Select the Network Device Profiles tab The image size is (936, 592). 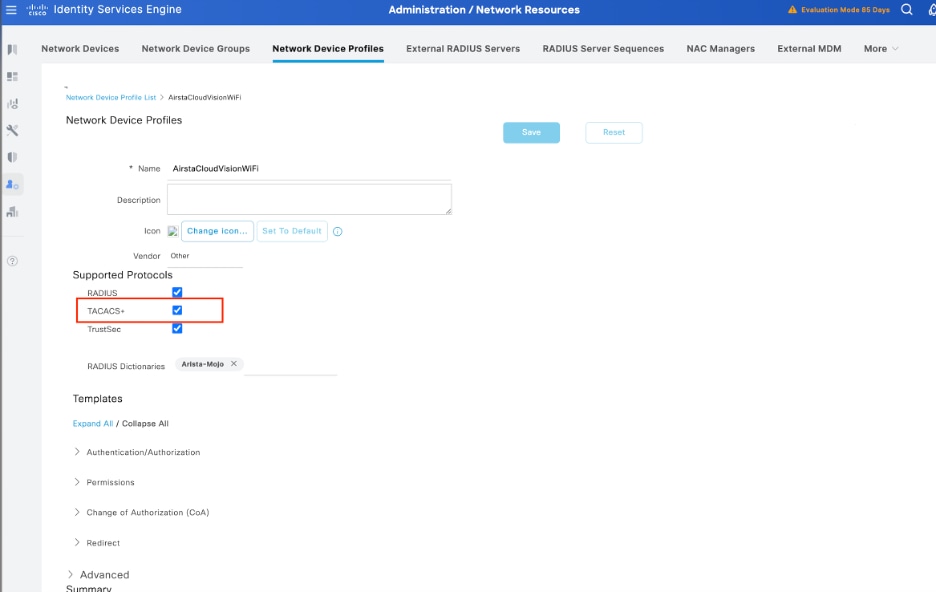pos(328,49)
